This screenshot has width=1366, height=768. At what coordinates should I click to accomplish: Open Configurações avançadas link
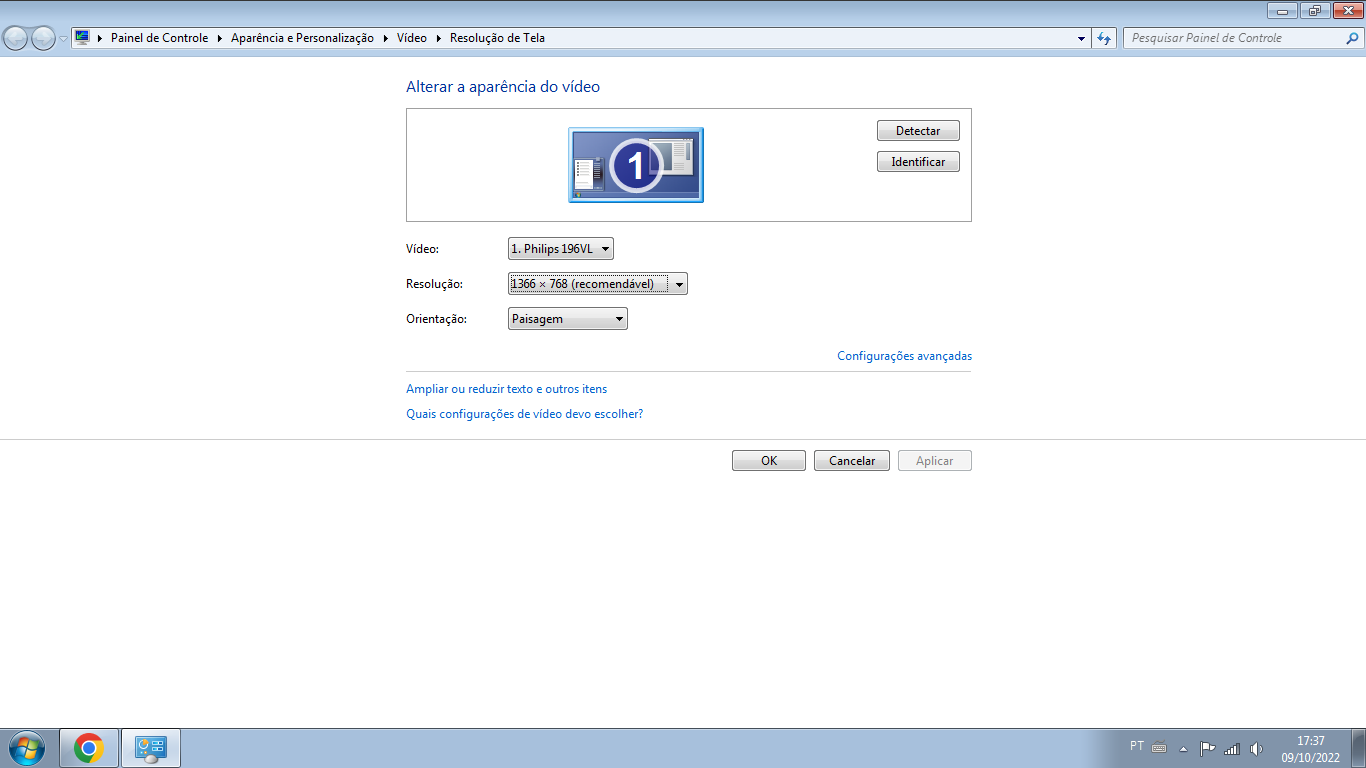click(904, 356)
